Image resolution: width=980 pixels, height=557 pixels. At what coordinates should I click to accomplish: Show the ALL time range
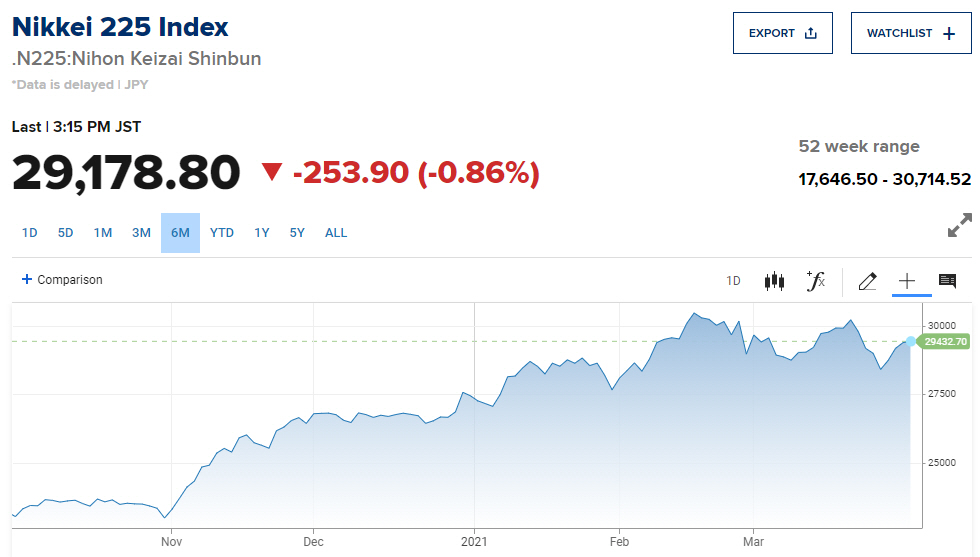(336, 233)
